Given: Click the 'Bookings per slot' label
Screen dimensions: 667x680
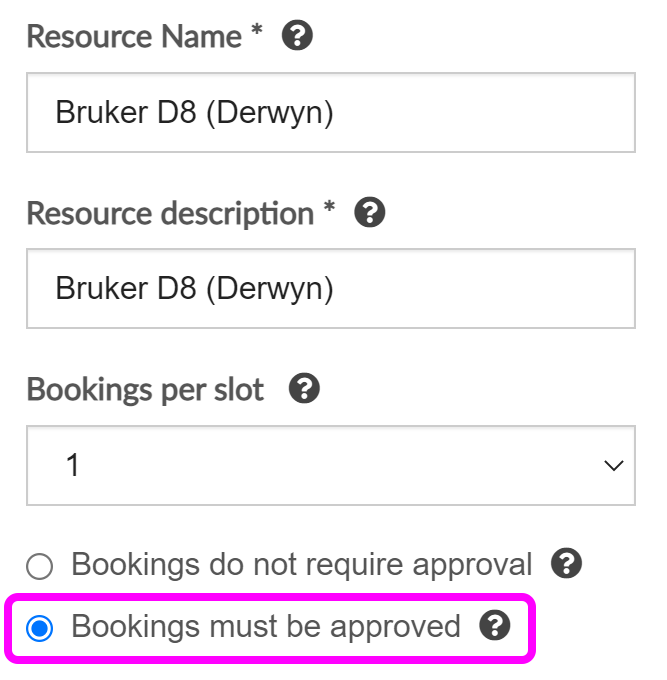Looking at the screenshot, I should coord(145,389).
